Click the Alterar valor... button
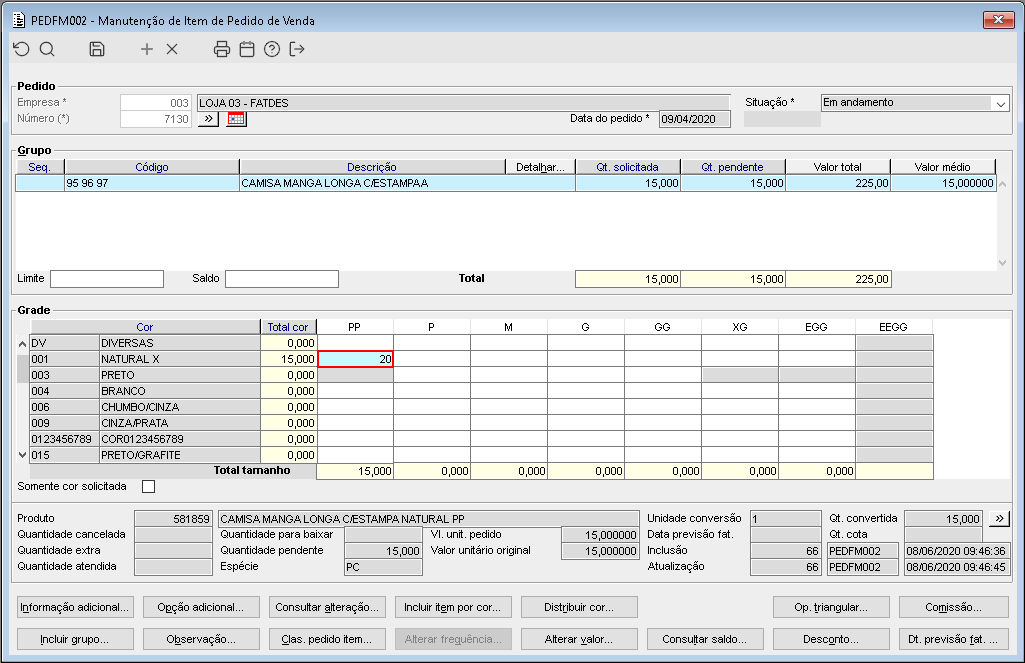The image size is (1025, 663). tap(579, 639)
